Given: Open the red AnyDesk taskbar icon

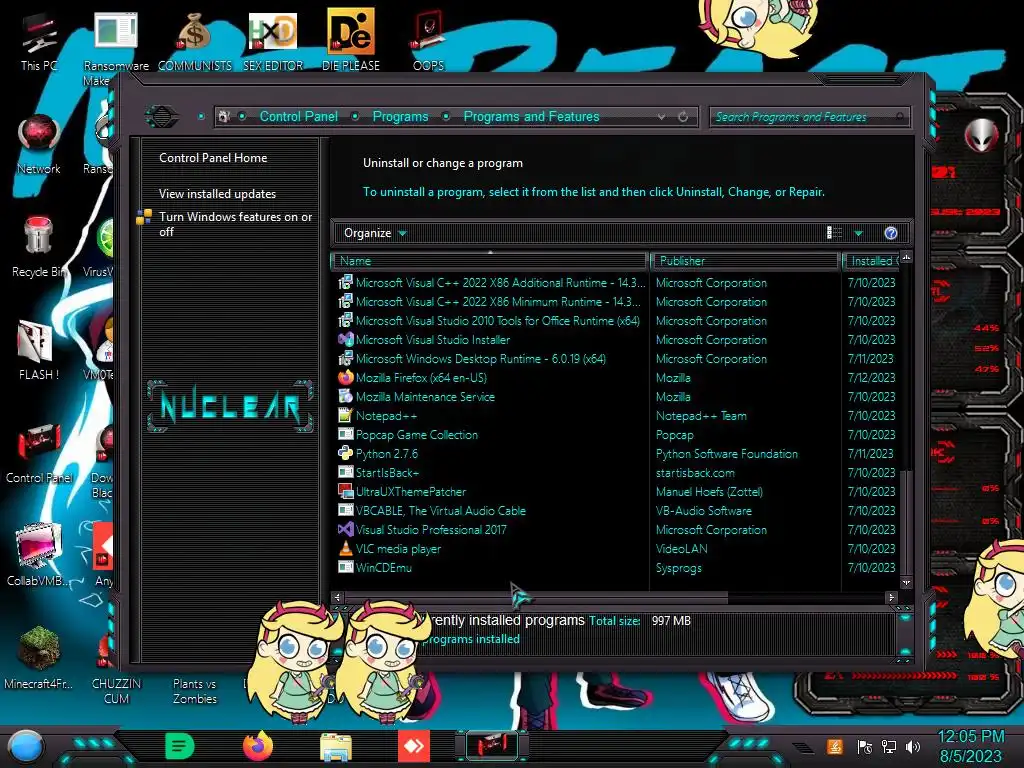Looking at the screenshot, I should tap(414, 746).
